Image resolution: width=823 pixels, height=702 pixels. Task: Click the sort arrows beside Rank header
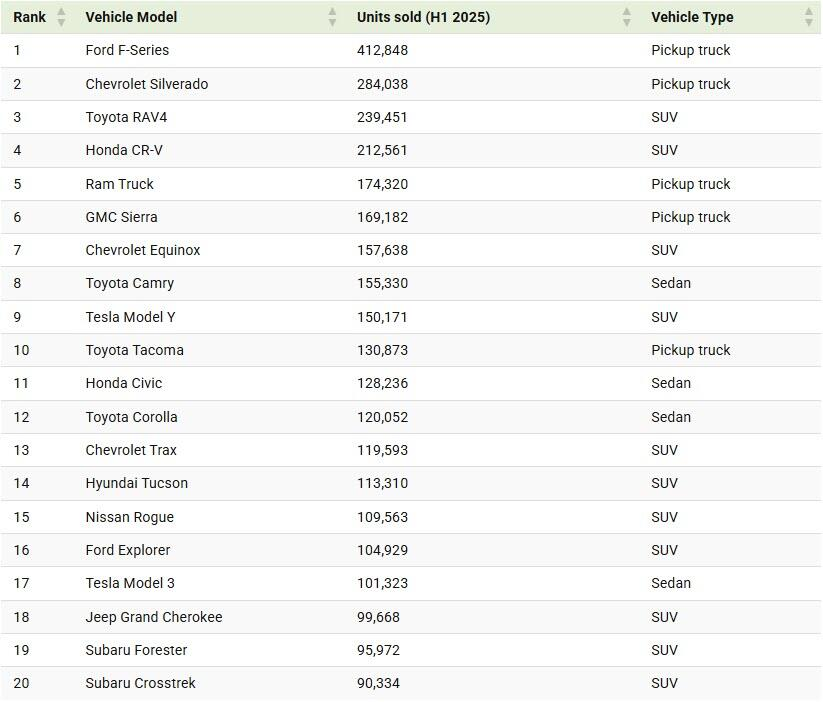61,17
